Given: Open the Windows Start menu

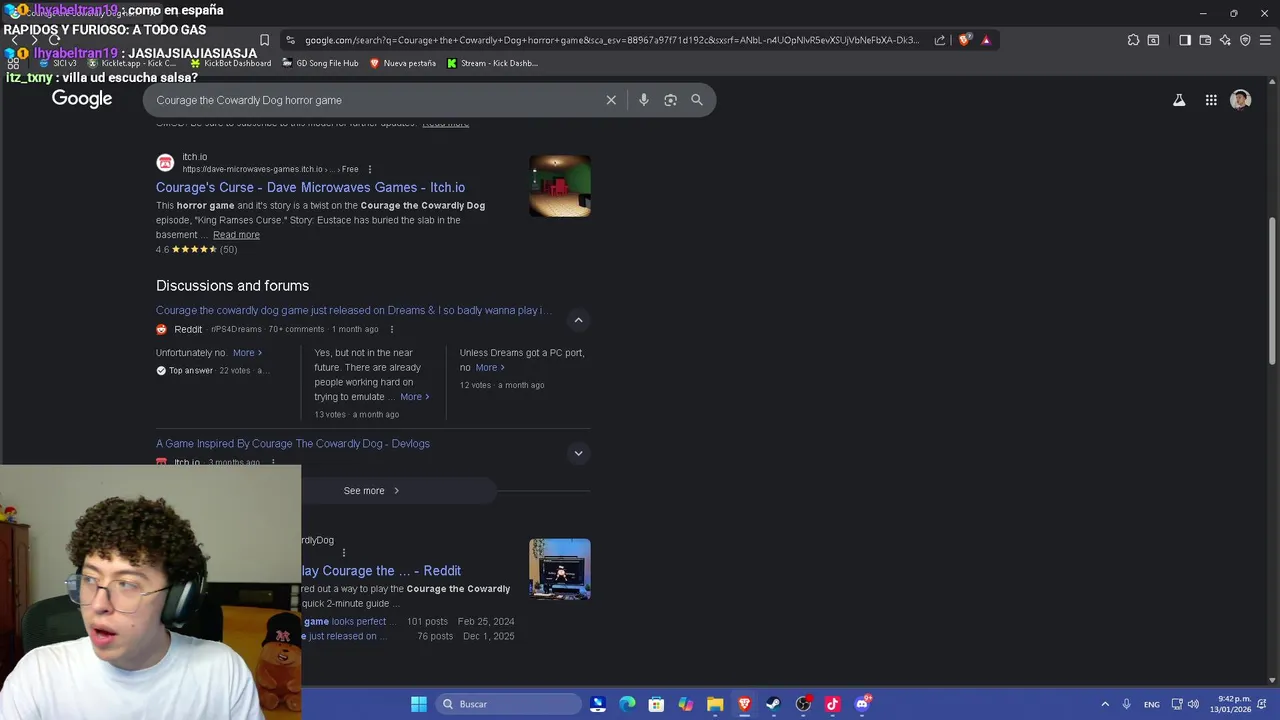Looking at the screenshot, I should click(419, 704).
